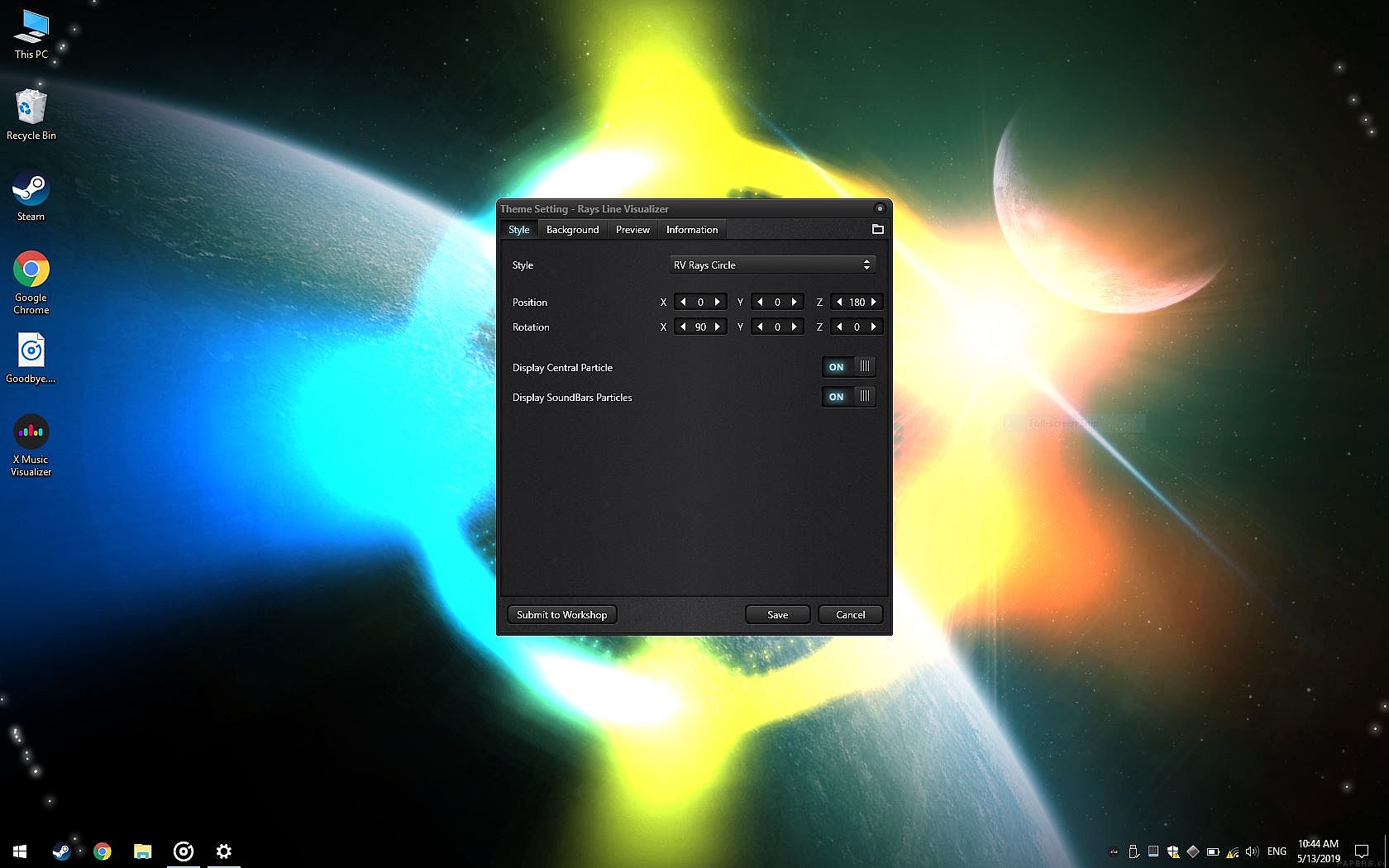The height and width of the screenshot is (868, 1389).
Task: Open File Explorer from the taskbar
Action: tap(143, 851)
